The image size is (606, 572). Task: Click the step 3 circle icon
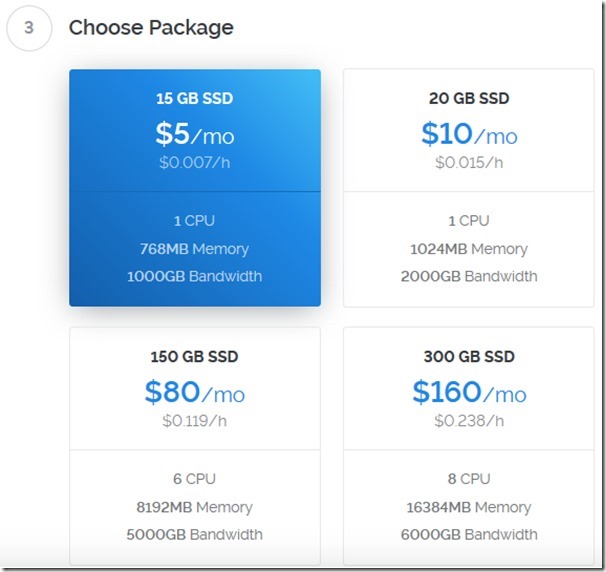28,28
